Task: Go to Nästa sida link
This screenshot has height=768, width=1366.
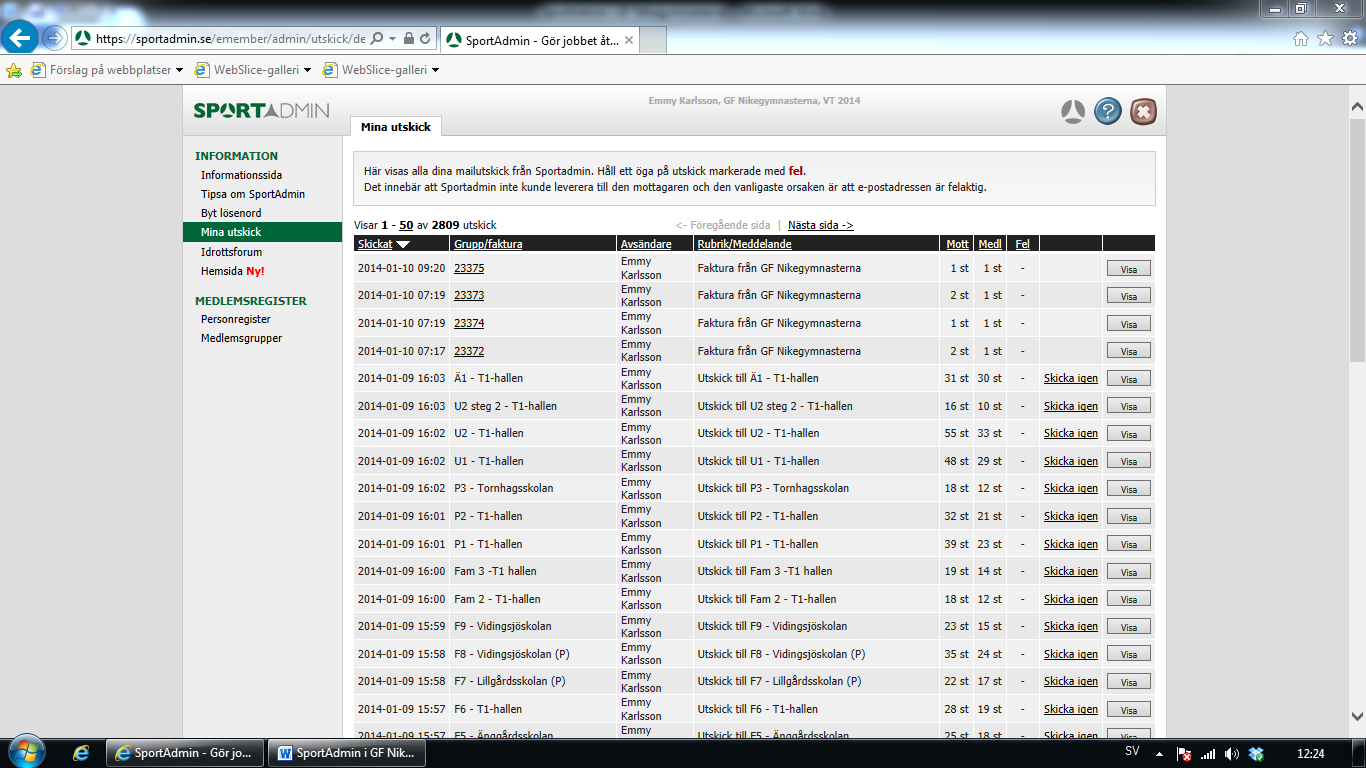Action: point(821,225)
